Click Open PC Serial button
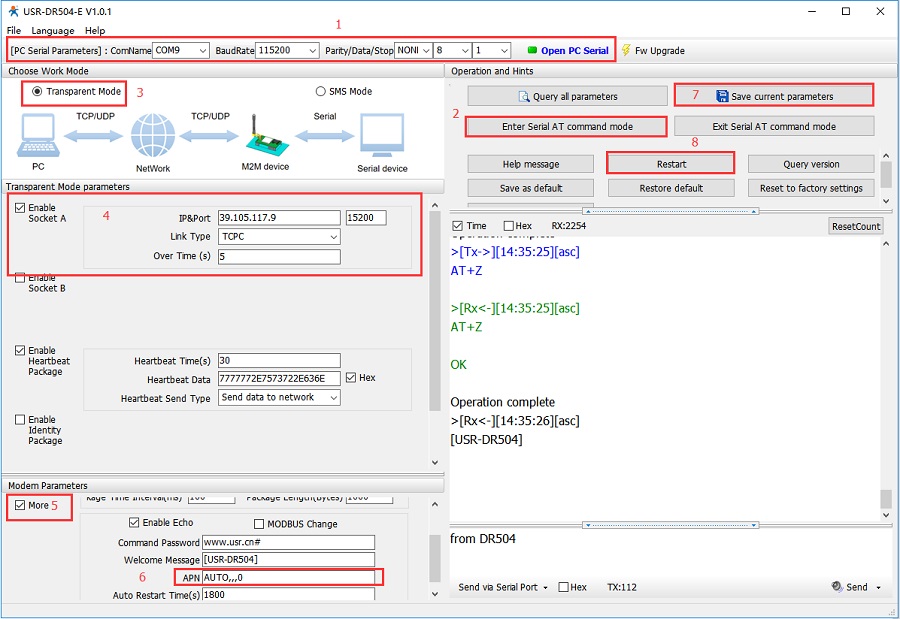This screenshot has width=900, height=619. [x=568, y=51]
